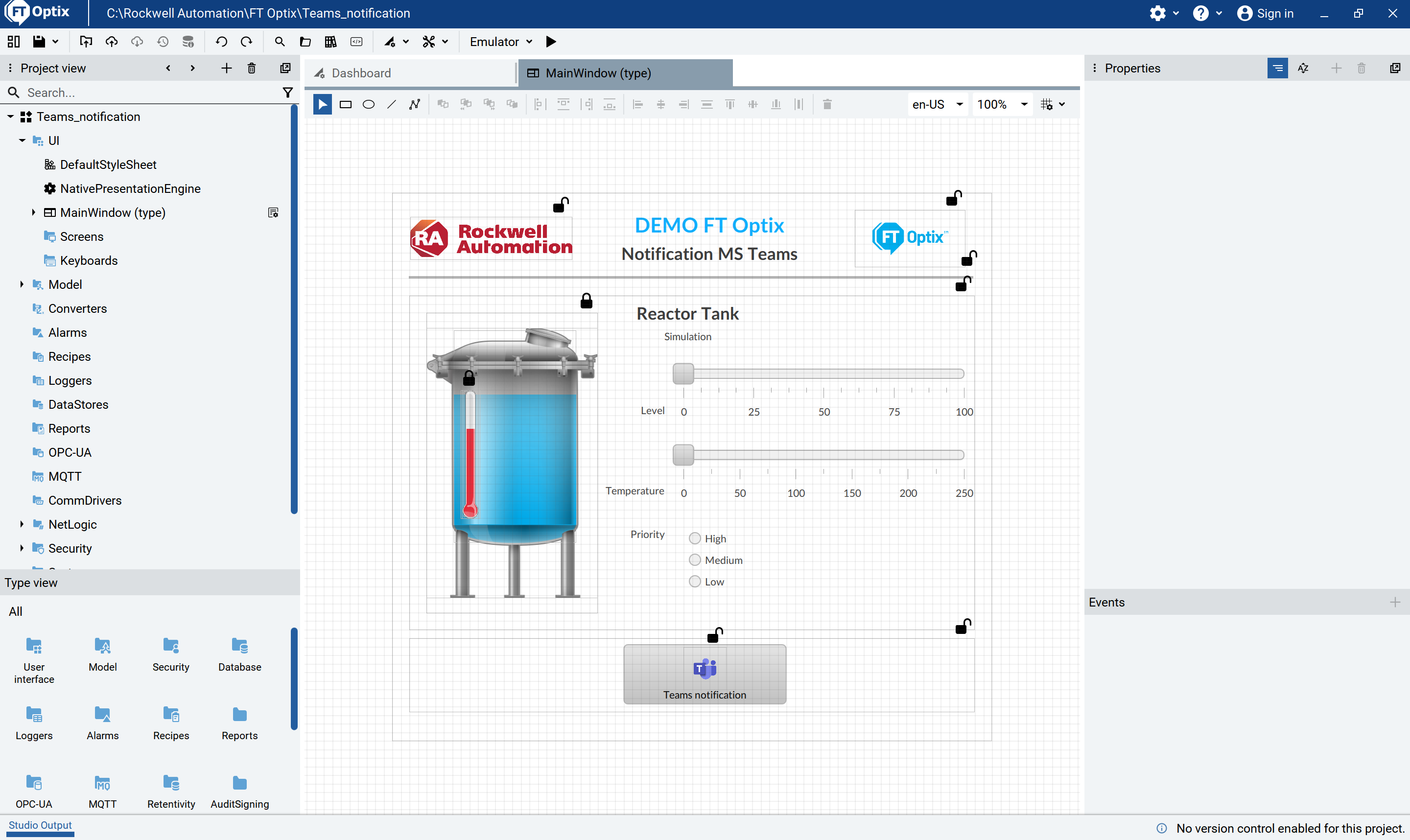The image size is (1410, 840).
Task: Collapse the UI folder node
Action: [x=22, y=140]
